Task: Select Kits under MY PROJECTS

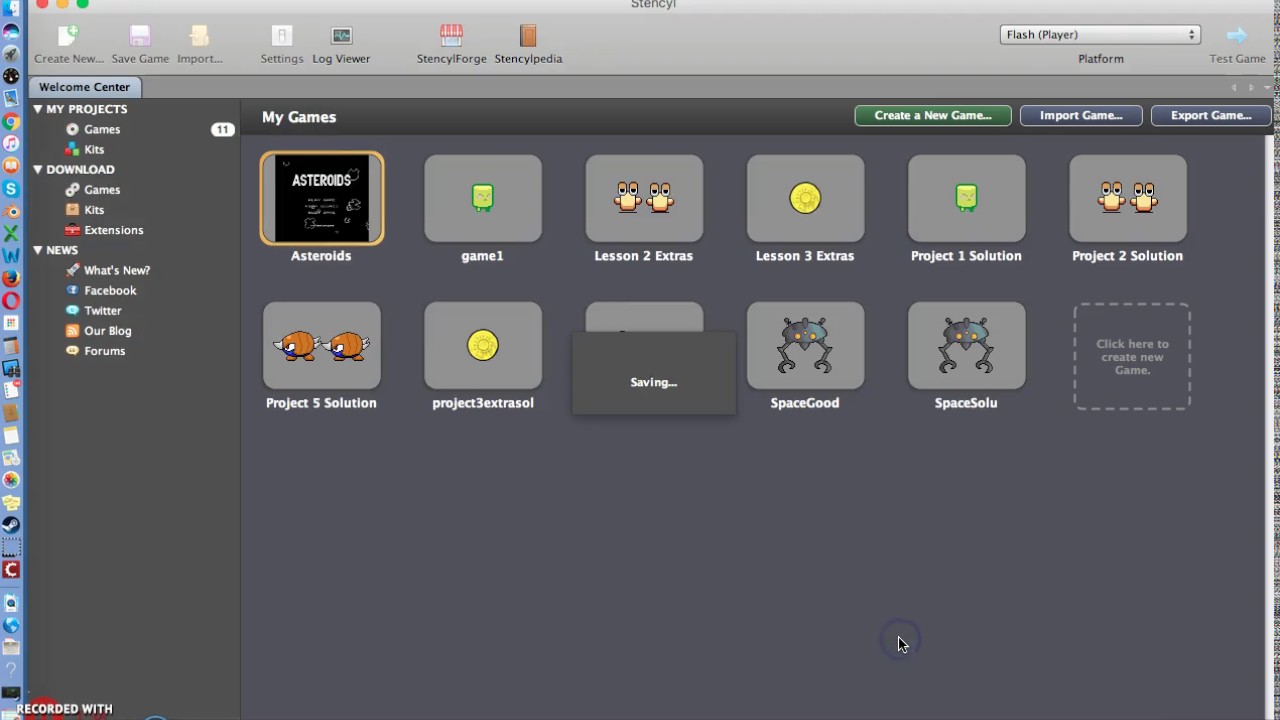Action: point(94,149)
